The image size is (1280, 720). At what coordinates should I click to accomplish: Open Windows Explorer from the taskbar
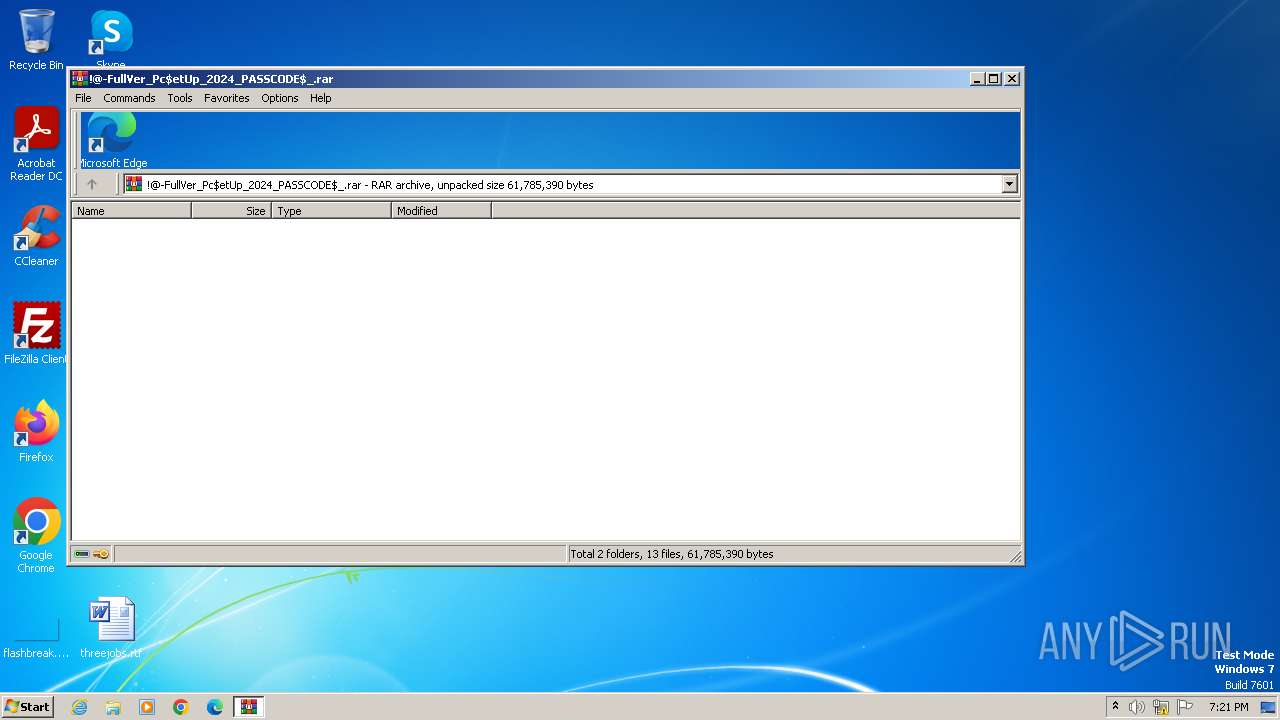coord(113,707)
